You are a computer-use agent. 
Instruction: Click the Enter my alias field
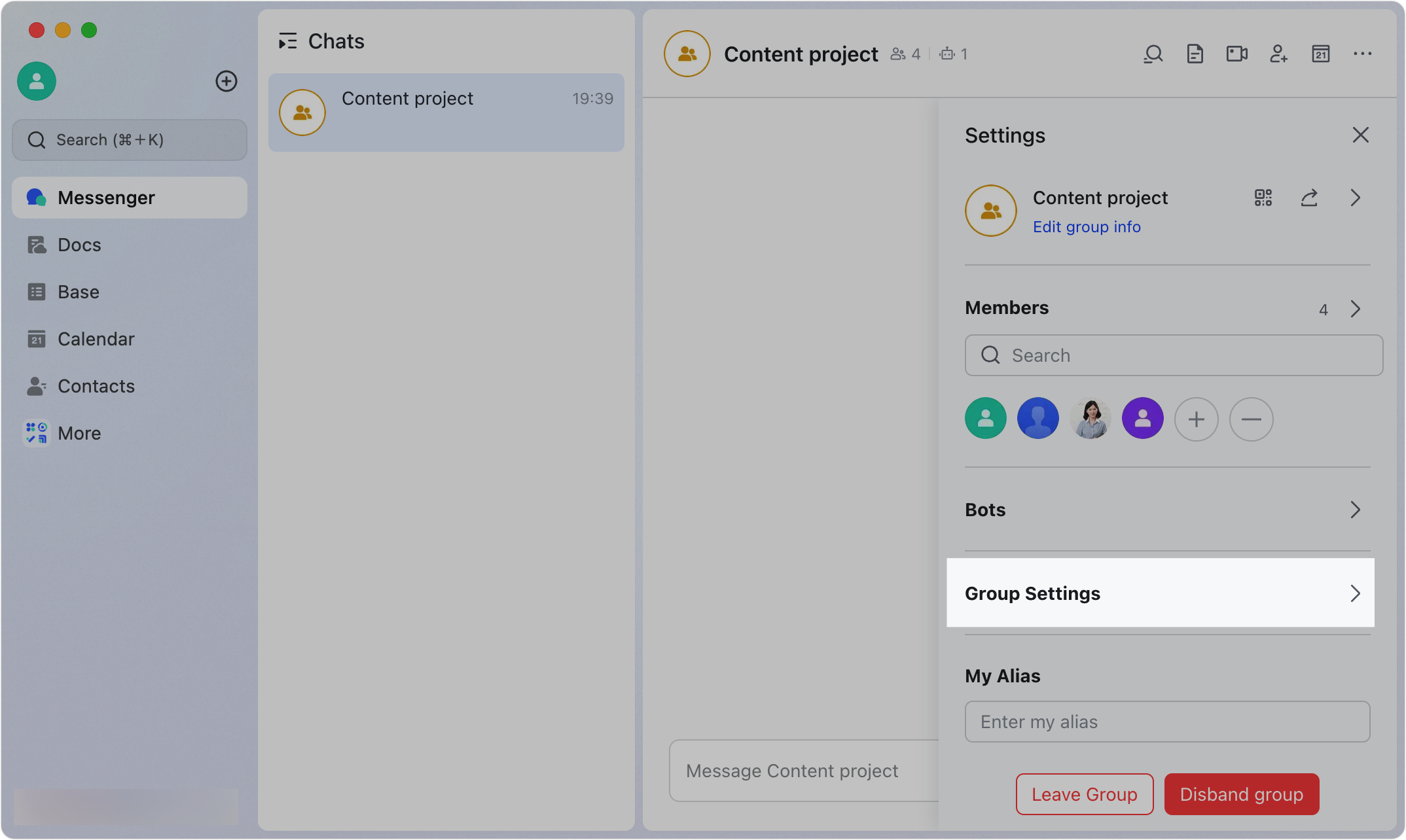[x=1167, y=722]
